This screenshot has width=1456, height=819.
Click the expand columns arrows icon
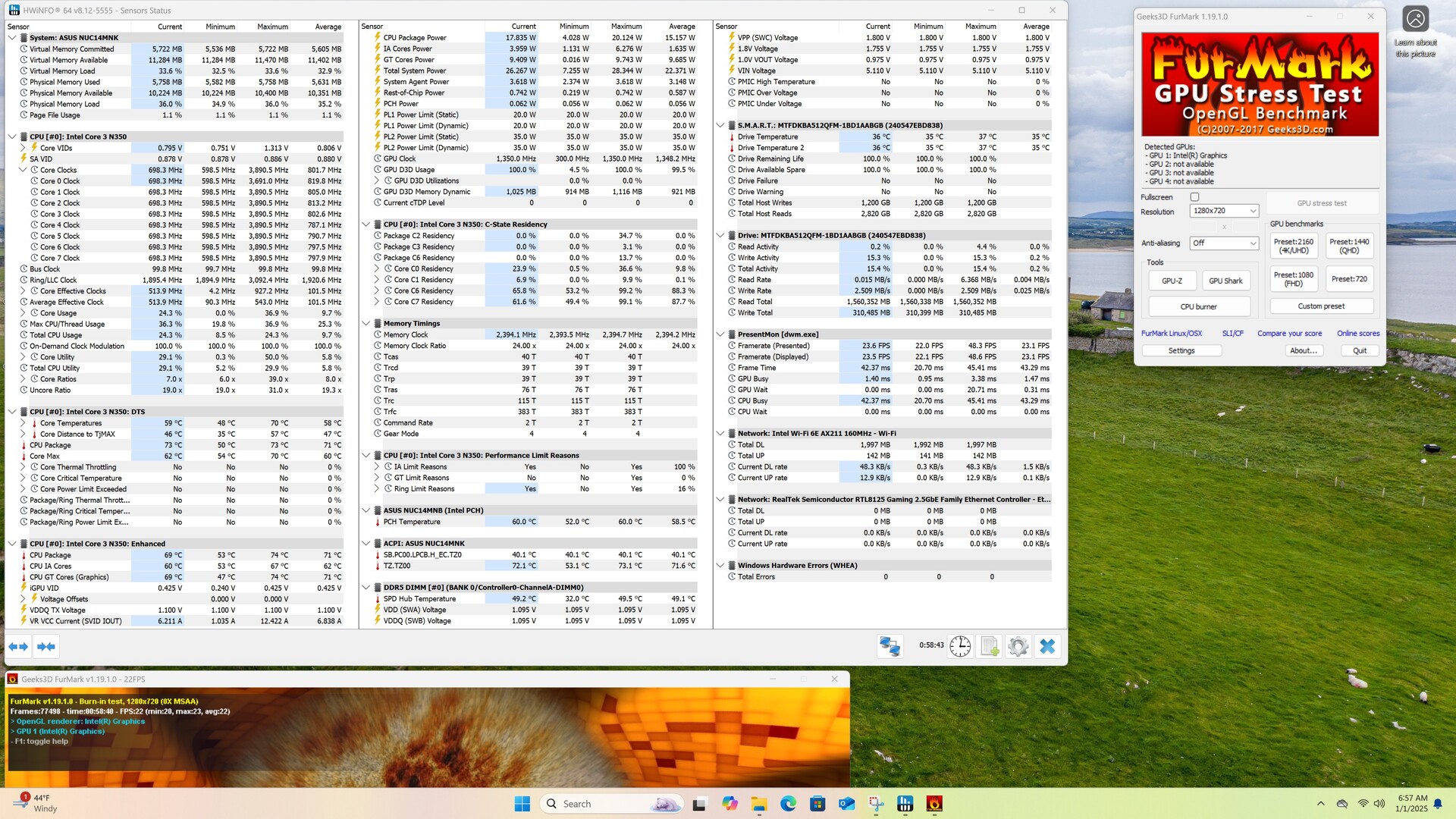pos(18,647)
